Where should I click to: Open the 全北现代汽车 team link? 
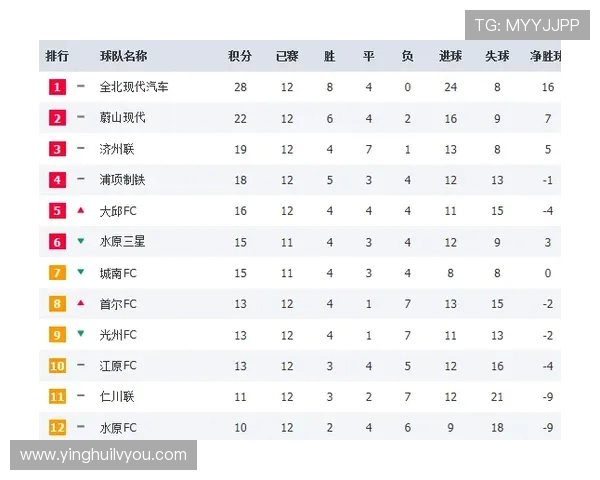tap(134, 87)
